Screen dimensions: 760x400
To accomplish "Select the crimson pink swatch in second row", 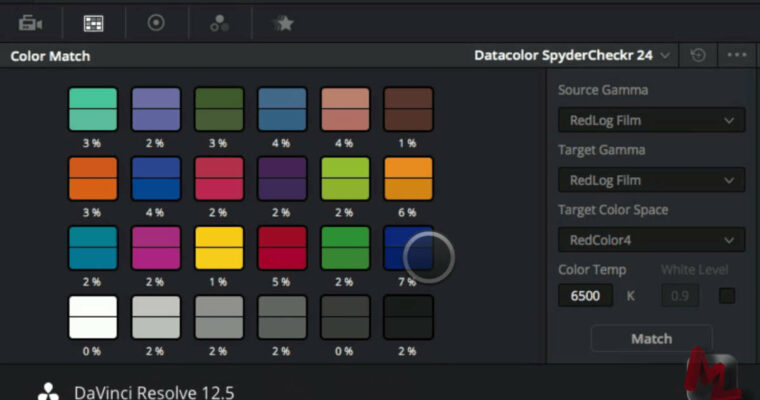I will coord(219,178).
